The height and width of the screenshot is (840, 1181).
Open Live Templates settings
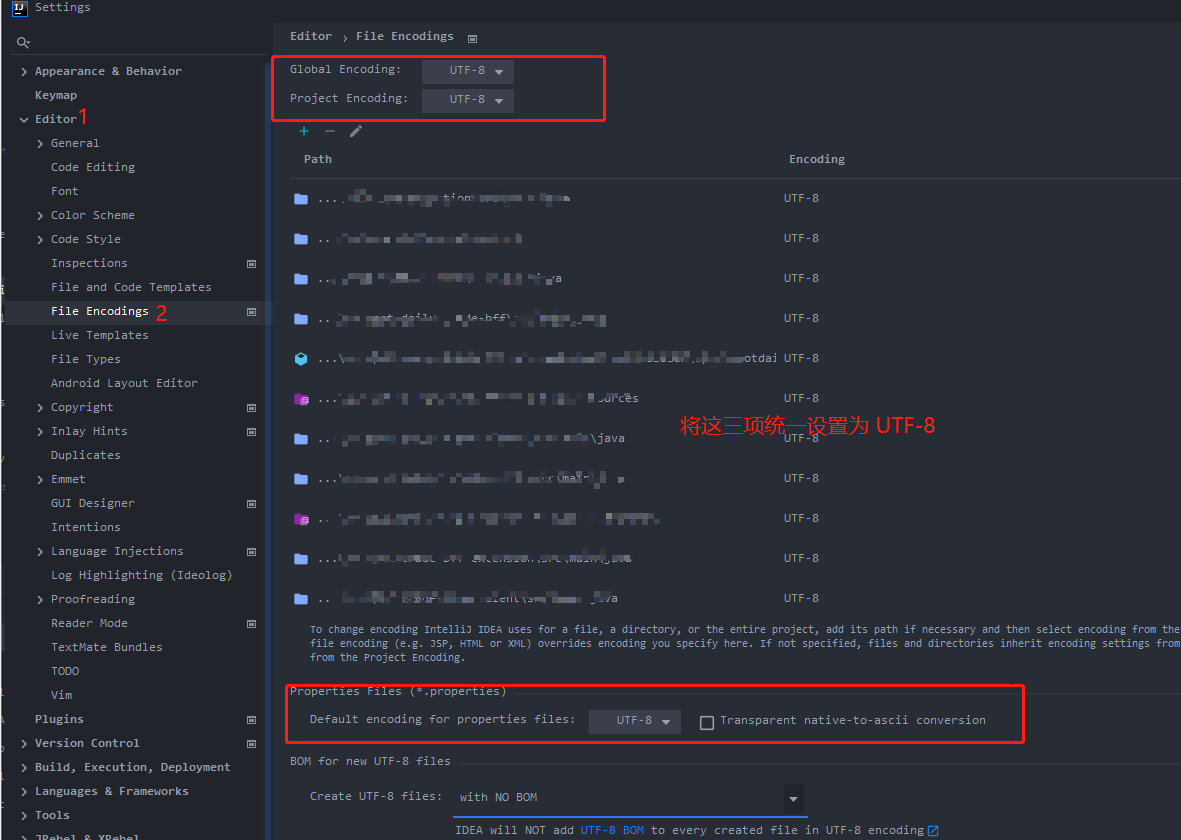(99, 335)
